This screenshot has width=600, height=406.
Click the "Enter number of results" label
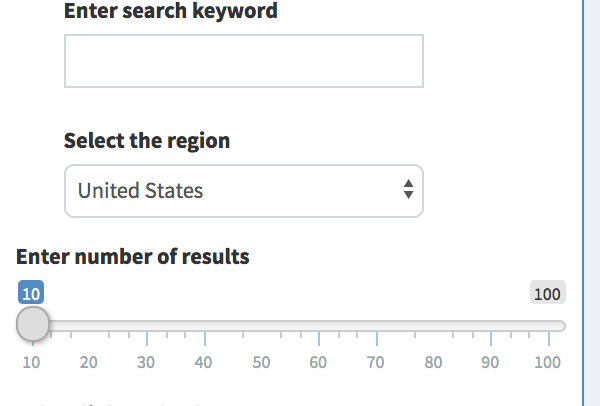pos(133,256)
